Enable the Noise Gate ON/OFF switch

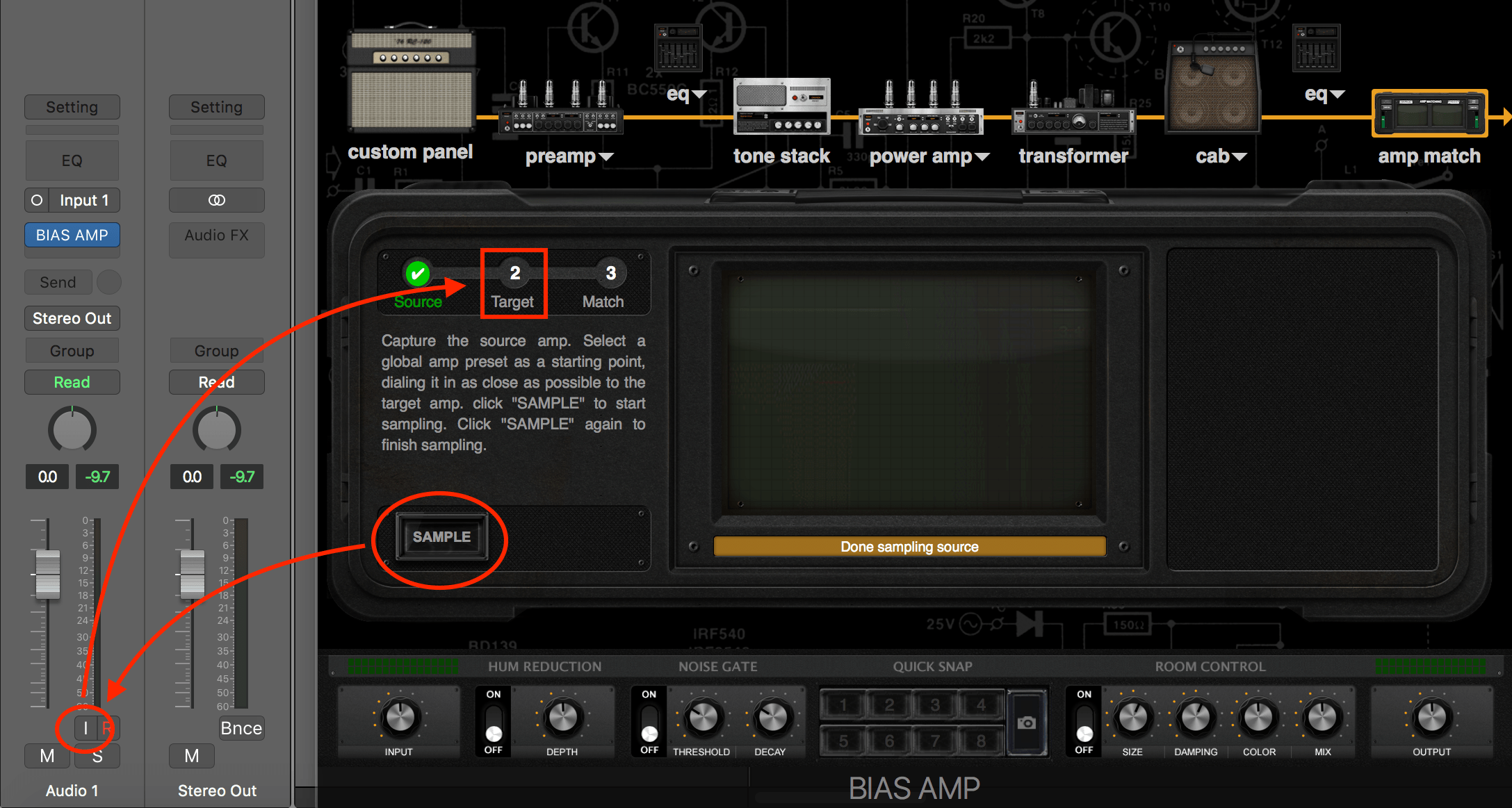point(648,721)
